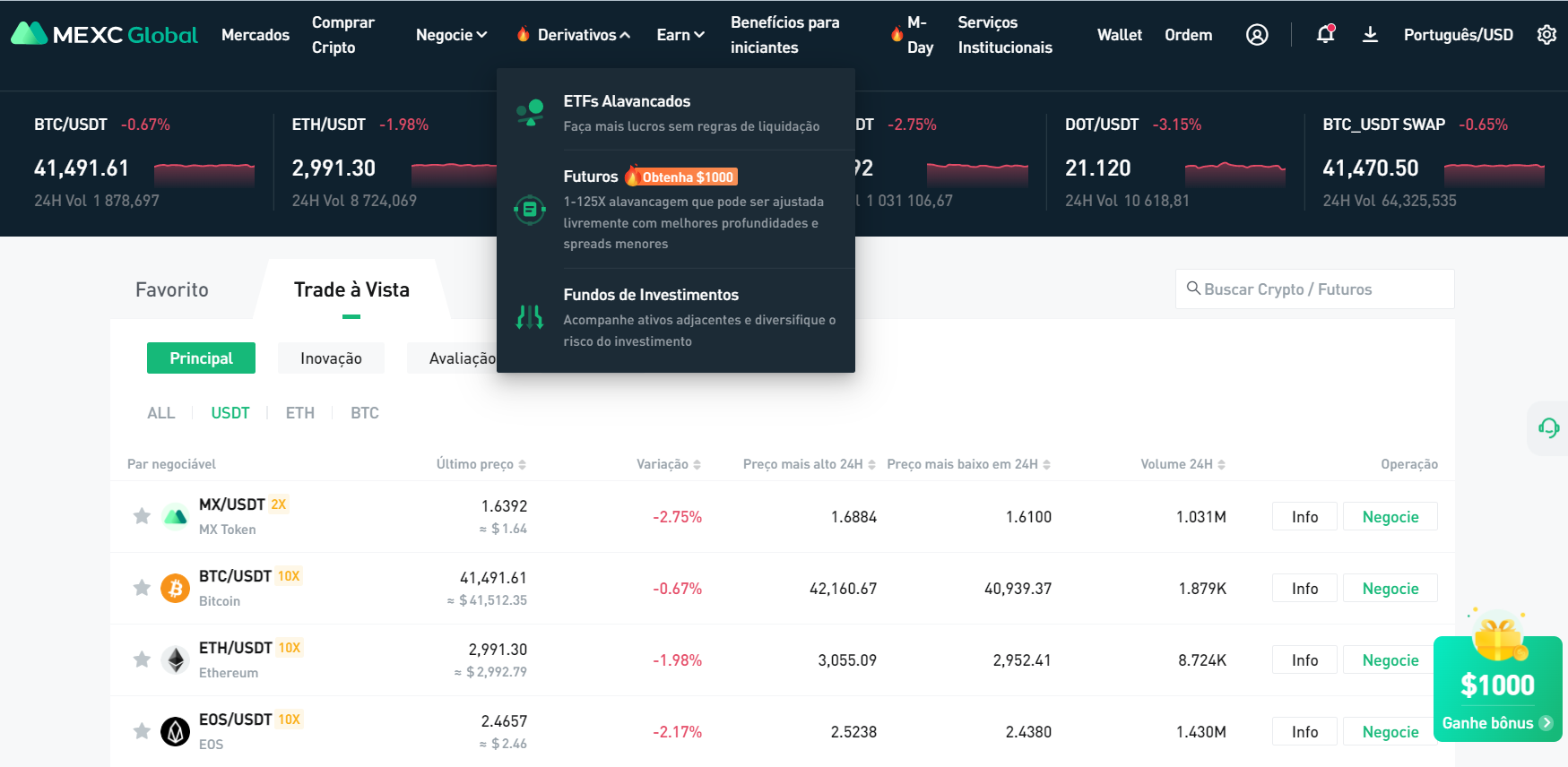Click the flame icon beside M-Day
Screen dimensions: 1568x767
click(x=897, y=34)
